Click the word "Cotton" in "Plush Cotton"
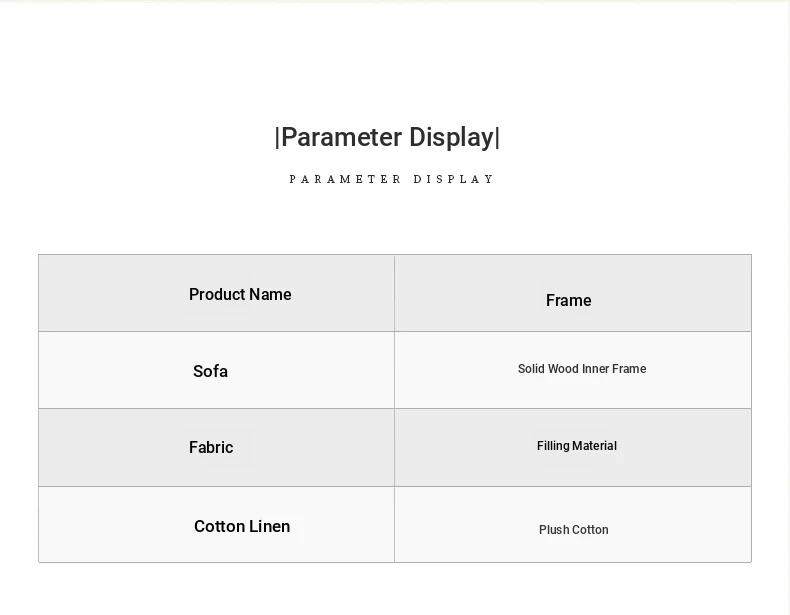 [x=591, y=531]
